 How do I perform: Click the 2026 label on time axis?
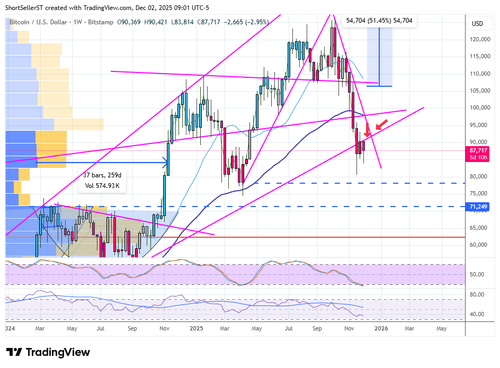[381, 328]
